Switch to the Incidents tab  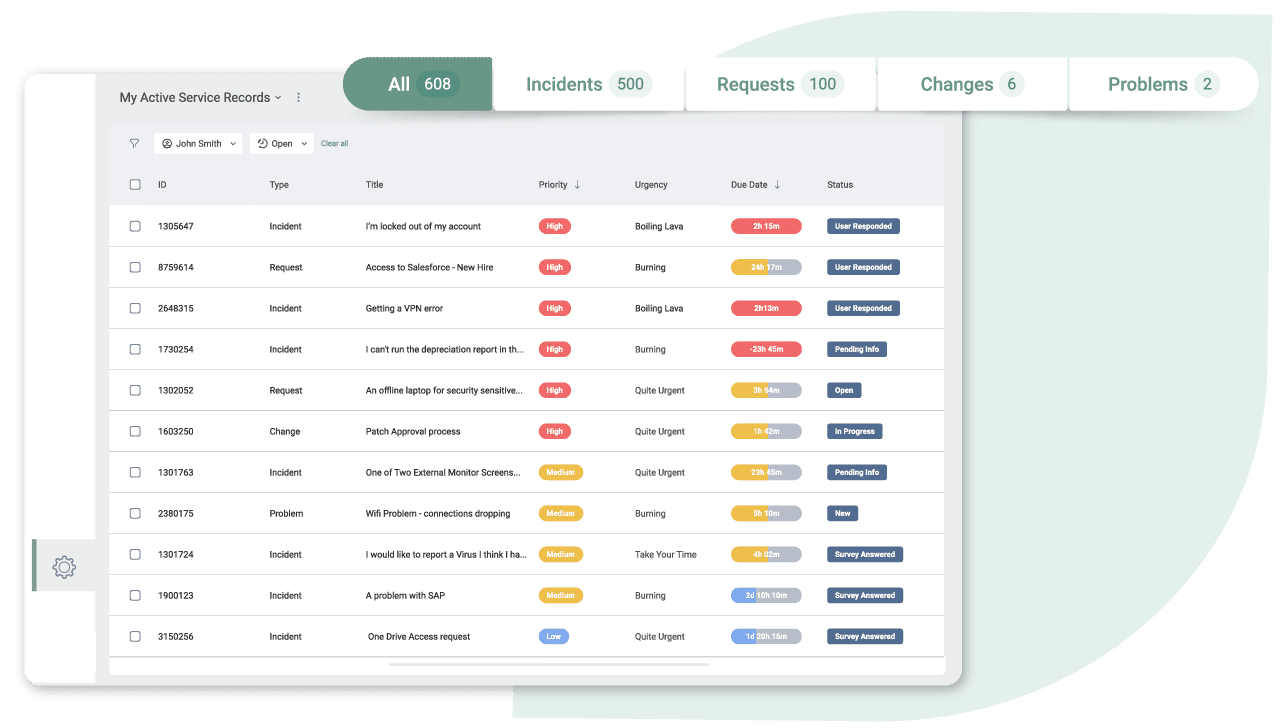pos(588,84)
